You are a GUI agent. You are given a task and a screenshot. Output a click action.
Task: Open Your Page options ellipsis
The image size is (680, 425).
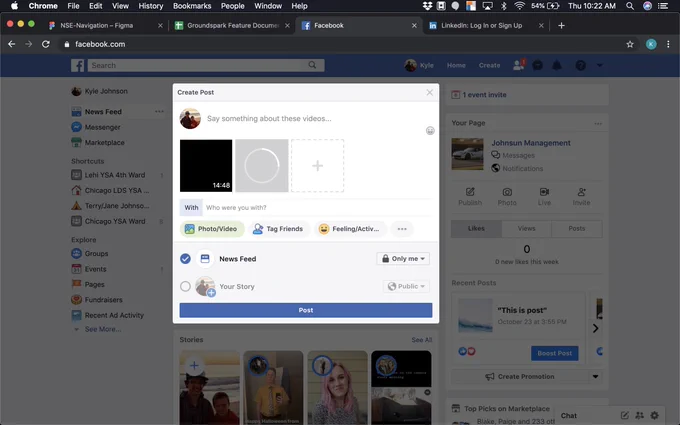tap(598, 124)
